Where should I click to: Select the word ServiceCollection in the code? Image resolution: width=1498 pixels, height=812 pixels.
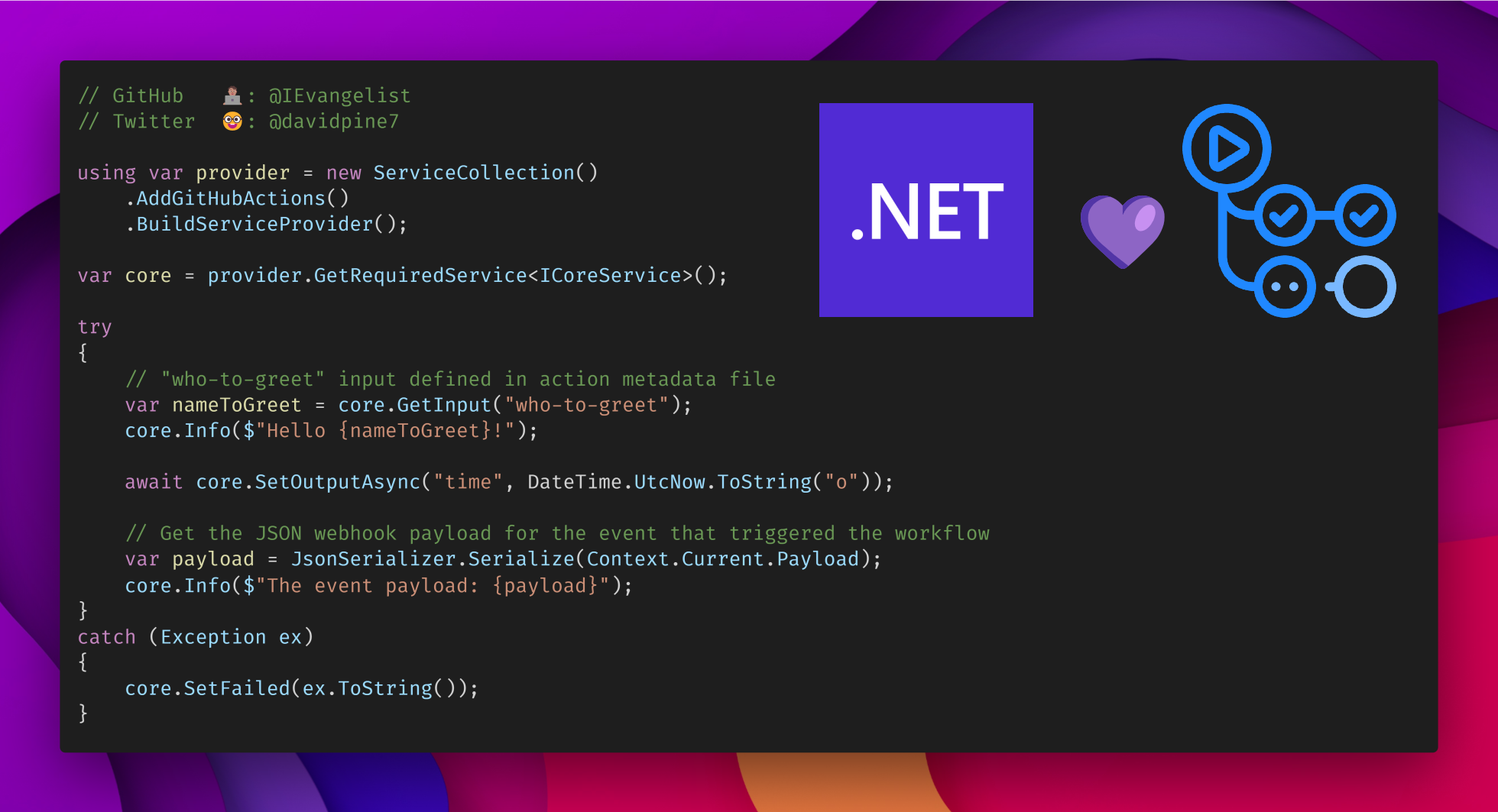[x=474, y=173]
